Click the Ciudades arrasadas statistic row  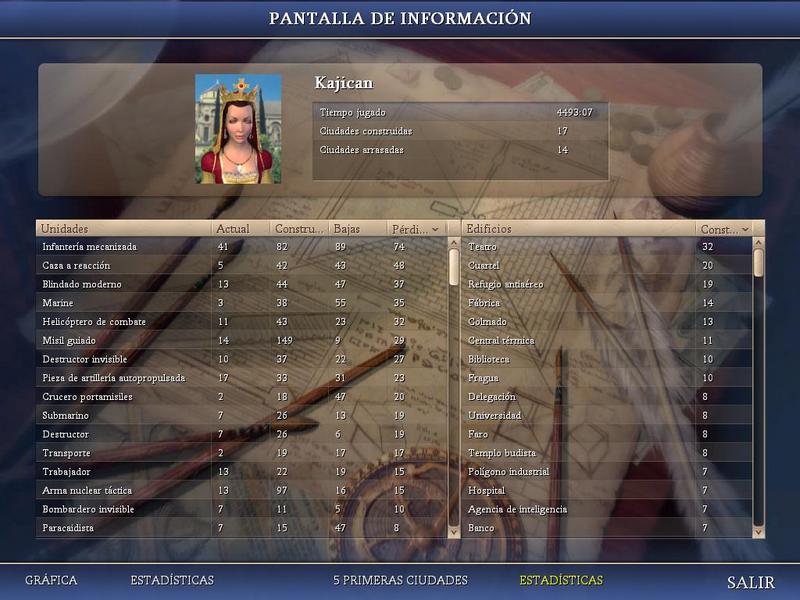click(x=460, y=150)
